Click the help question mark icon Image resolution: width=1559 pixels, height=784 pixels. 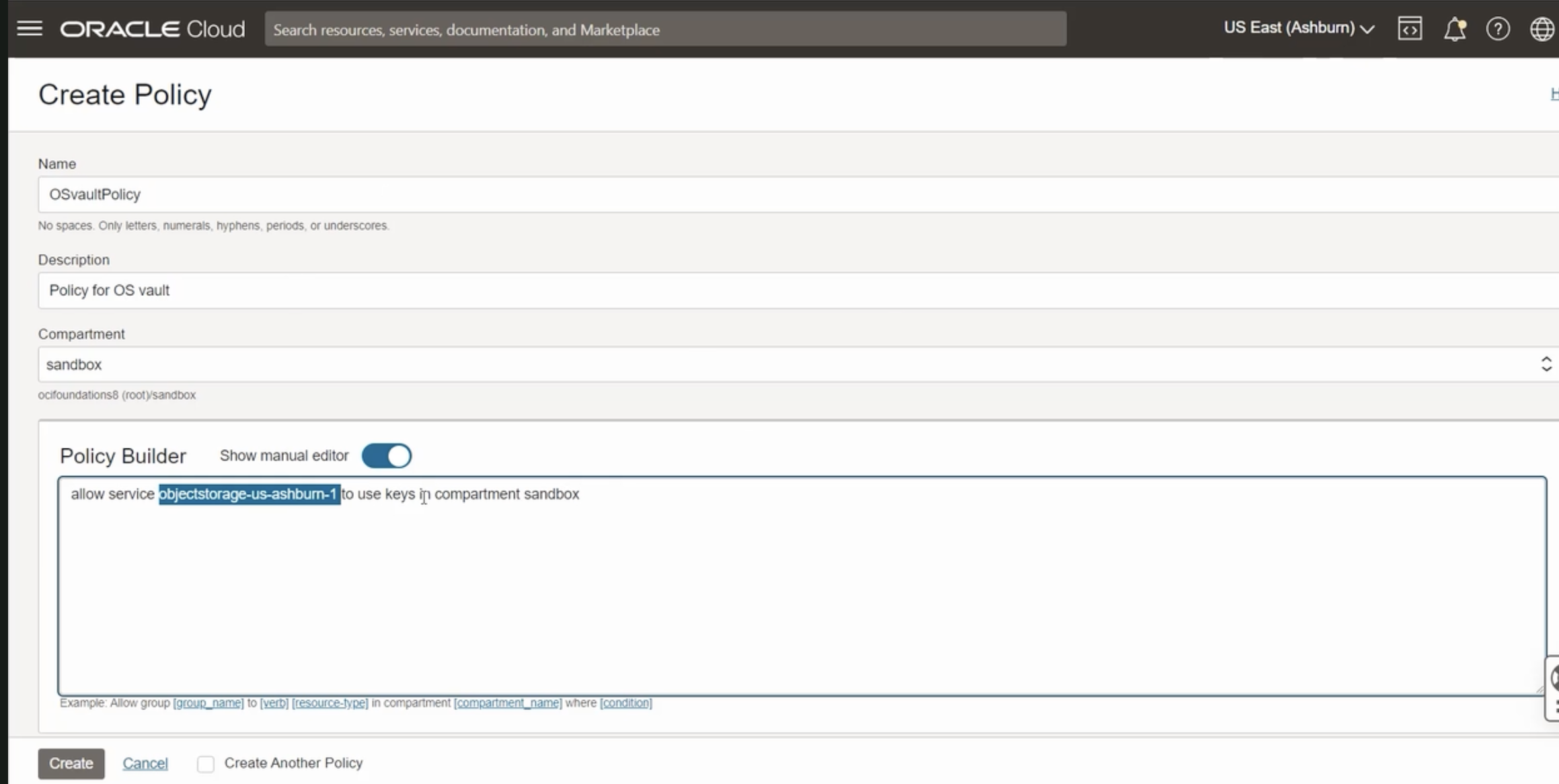tap(1498, 29)
